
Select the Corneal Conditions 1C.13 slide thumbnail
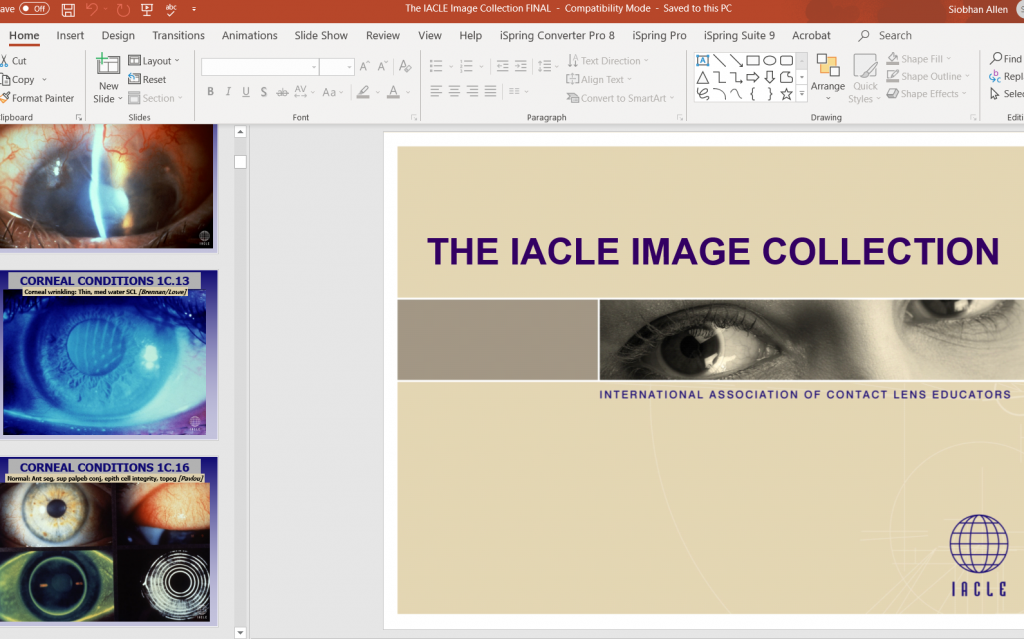click(108, 354)
